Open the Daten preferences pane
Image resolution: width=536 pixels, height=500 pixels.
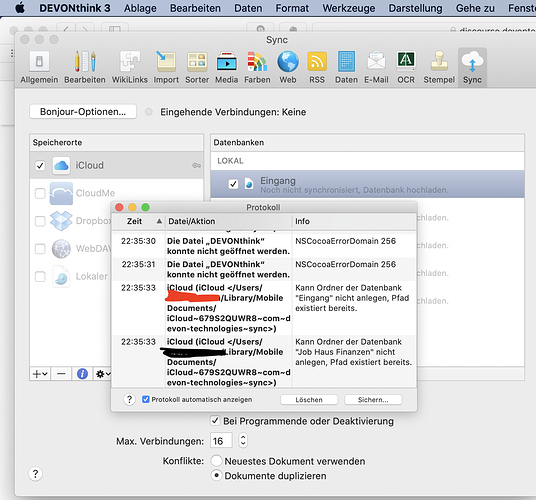(x=346, y=68)
